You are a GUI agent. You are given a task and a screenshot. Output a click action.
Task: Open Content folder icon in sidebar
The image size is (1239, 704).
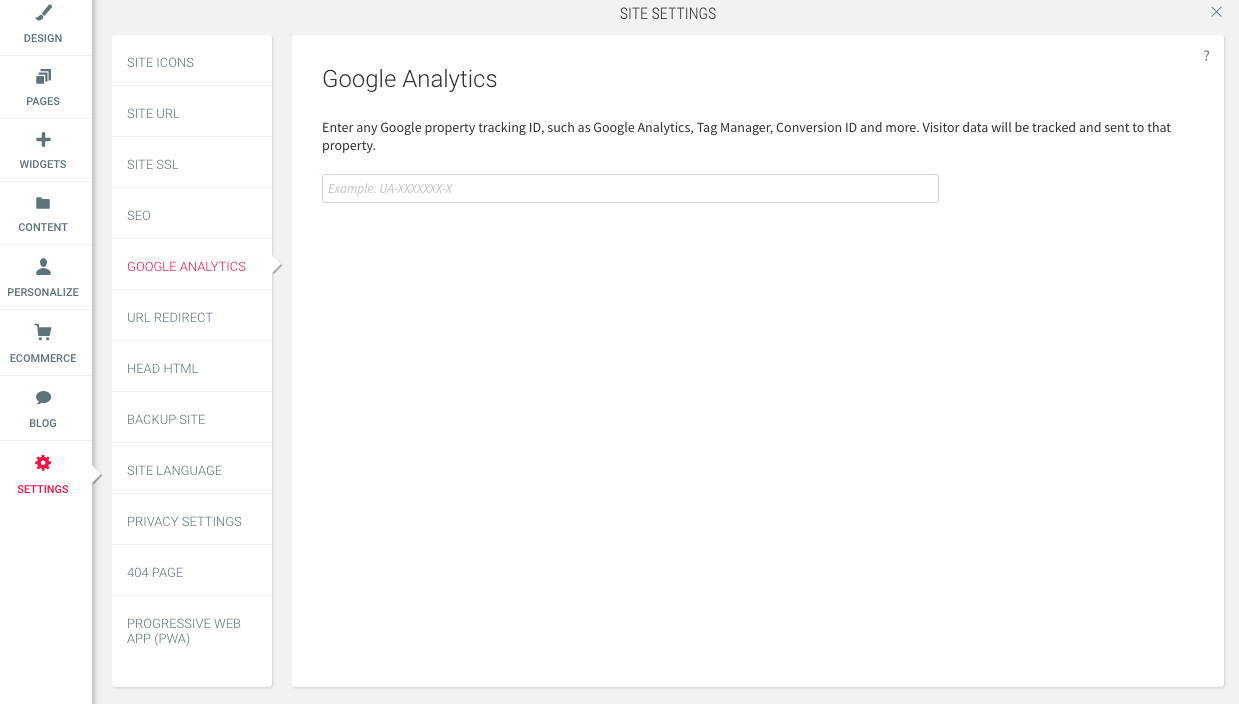[43, 203]
